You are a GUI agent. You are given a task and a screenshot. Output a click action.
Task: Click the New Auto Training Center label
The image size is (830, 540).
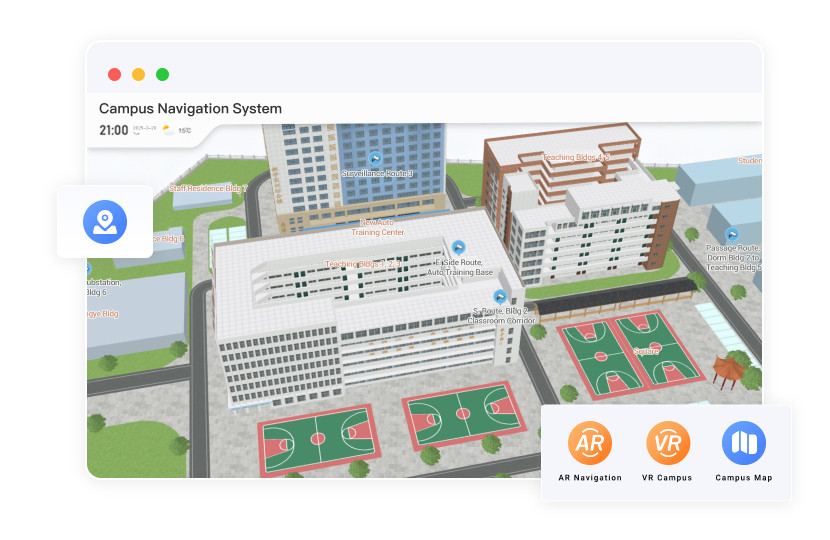point(377,227)
